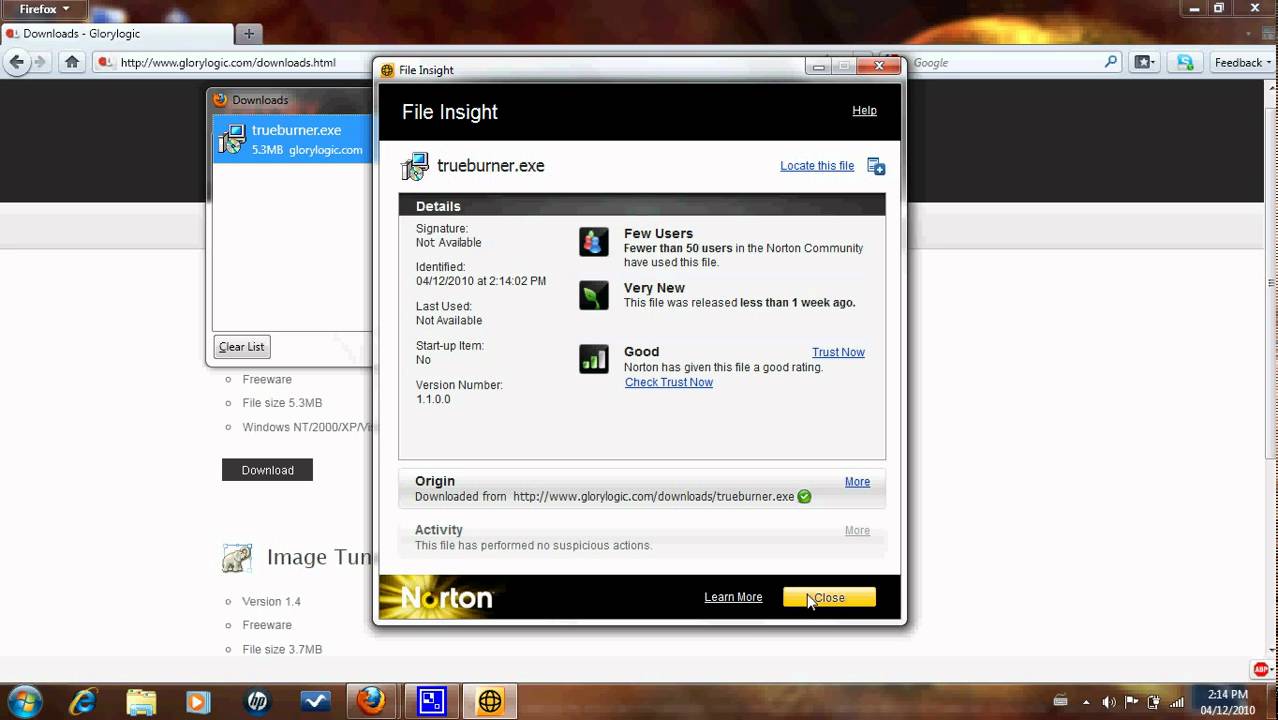Click the browser forward arrow
The image size is (1278, 720).
(40, 62)
